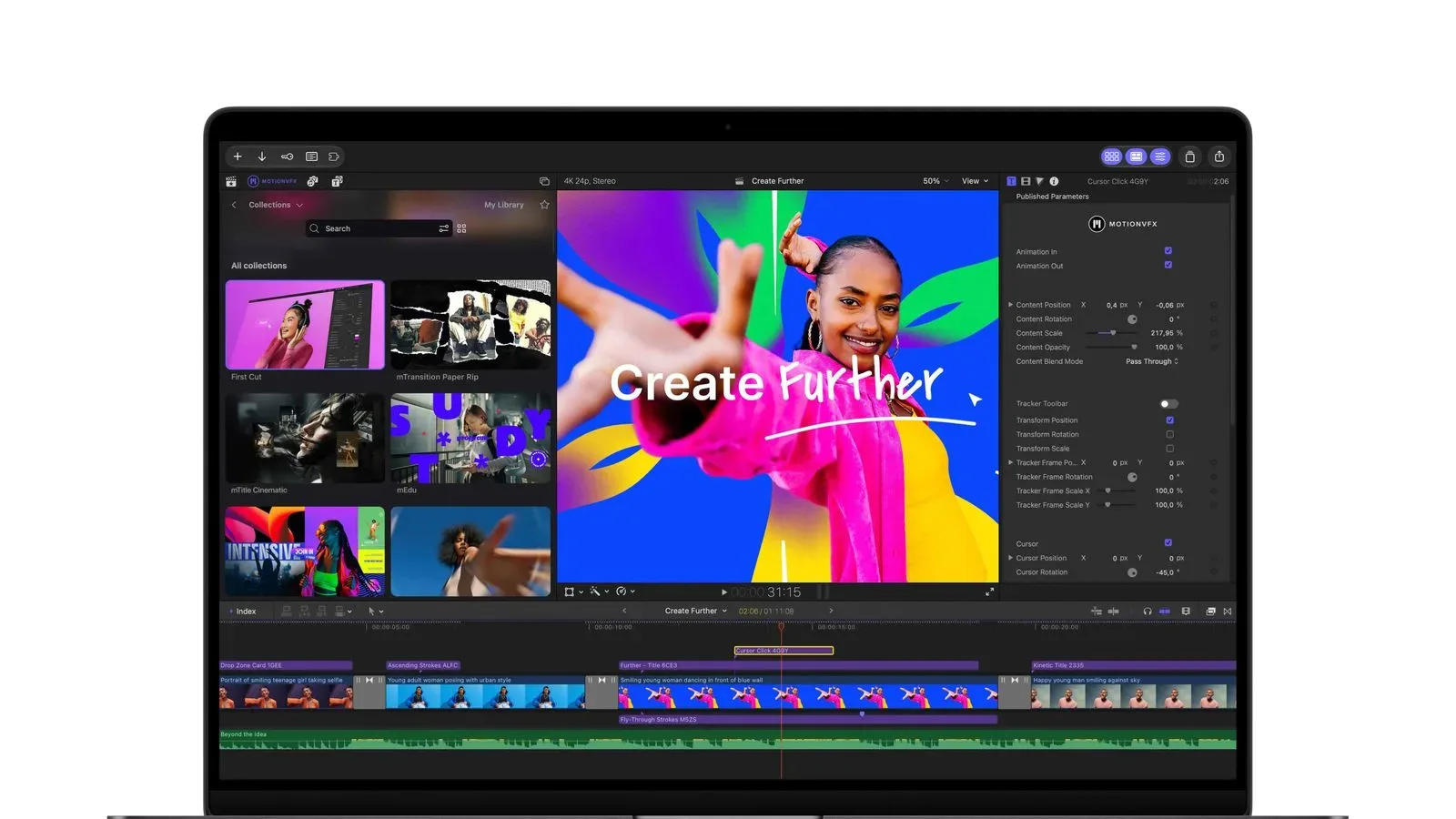Screen dimensions: 1456x819
Task: Open search filter options in the search field
Action: pyautogui.click(x=443, y=228)
